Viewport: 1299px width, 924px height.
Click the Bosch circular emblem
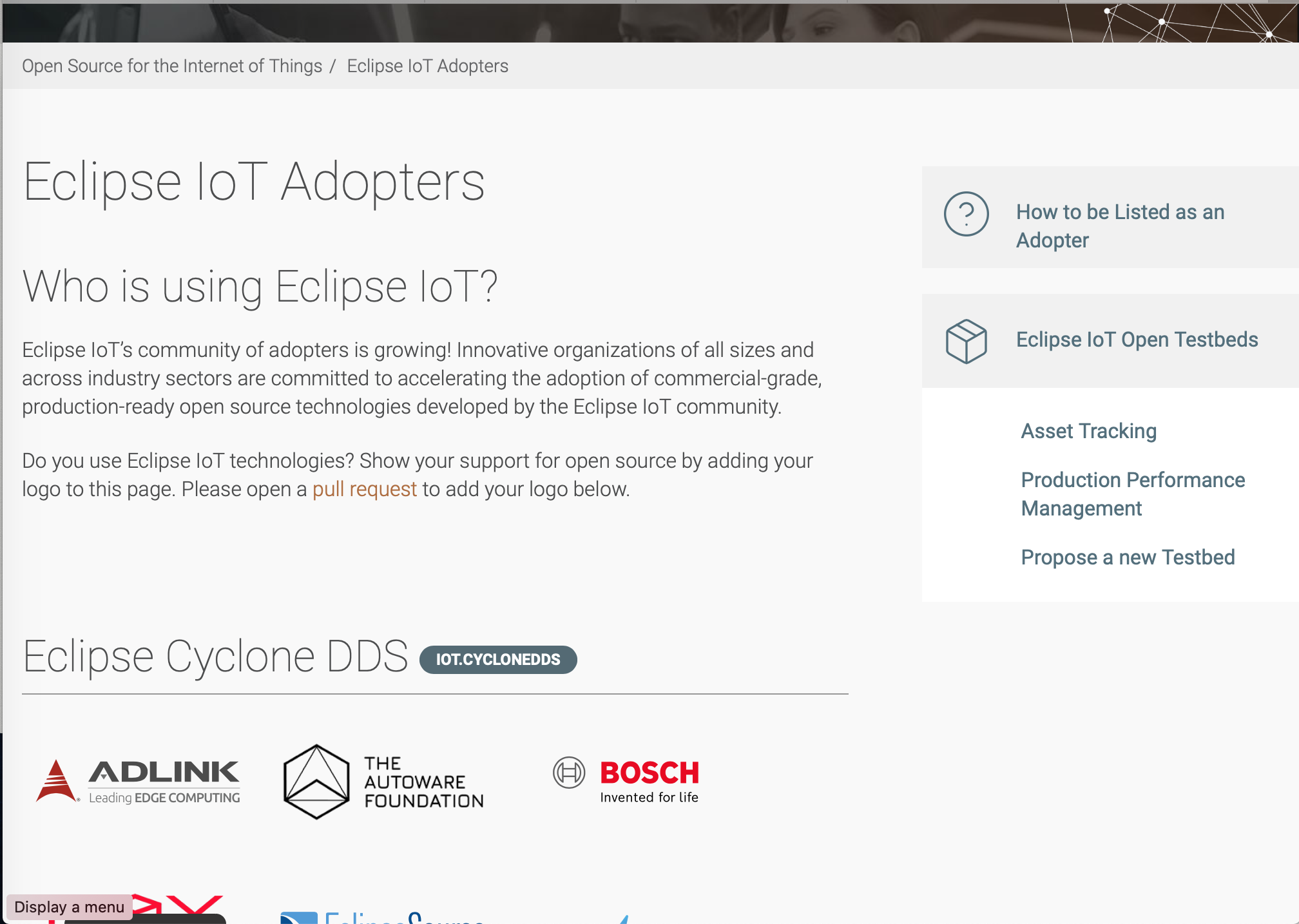[x=569, y=773]
